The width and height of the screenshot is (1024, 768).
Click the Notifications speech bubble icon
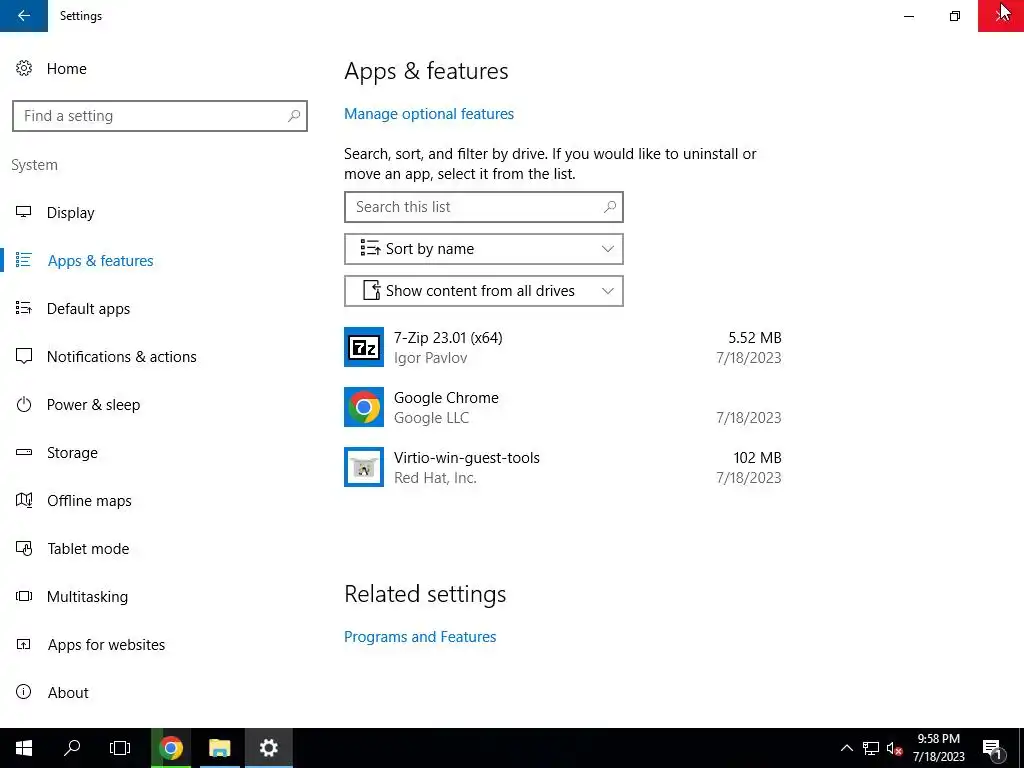pos(24,356)
